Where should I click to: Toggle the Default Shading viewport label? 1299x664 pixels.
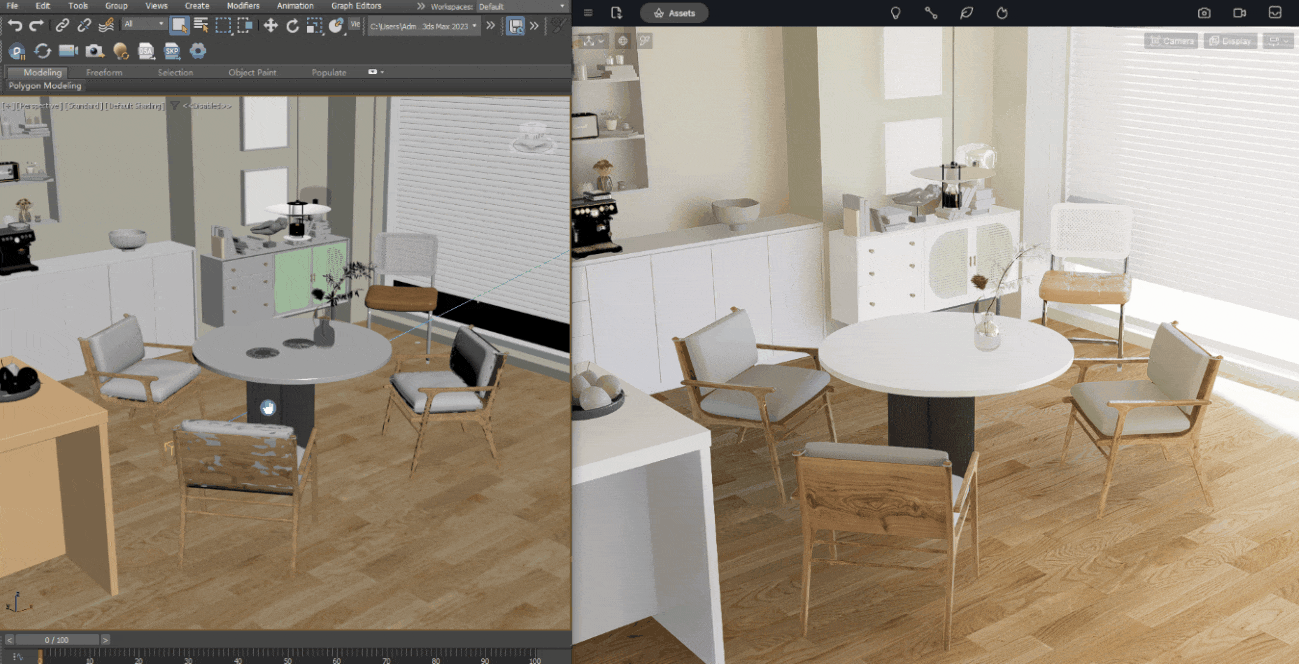tap(134, 105)
